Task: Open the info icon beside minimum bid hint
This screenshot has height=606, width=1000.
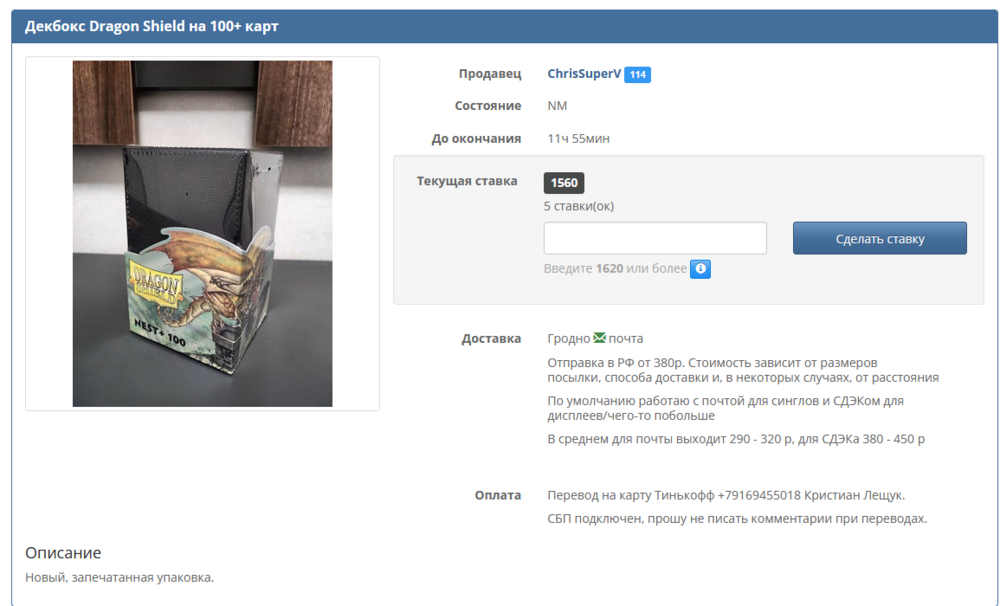Action: pos(700,269)
